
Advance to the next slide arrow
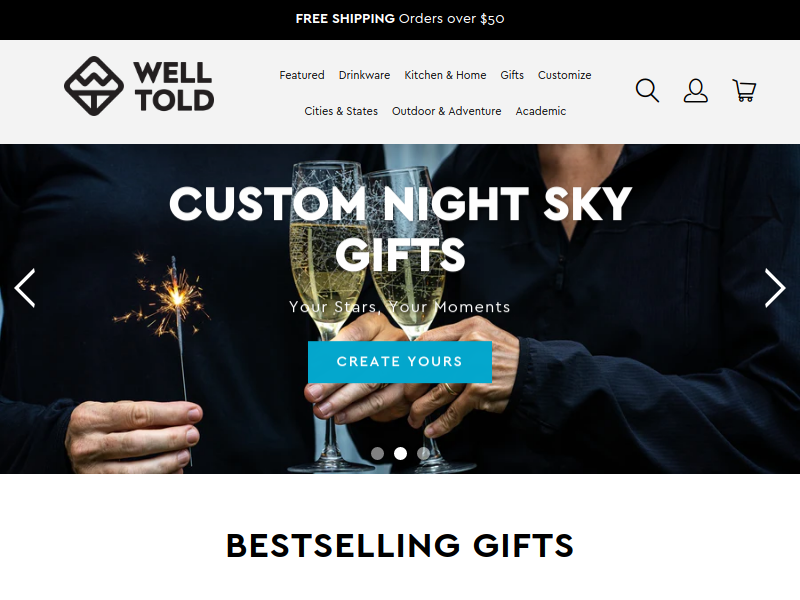[774, 288]
